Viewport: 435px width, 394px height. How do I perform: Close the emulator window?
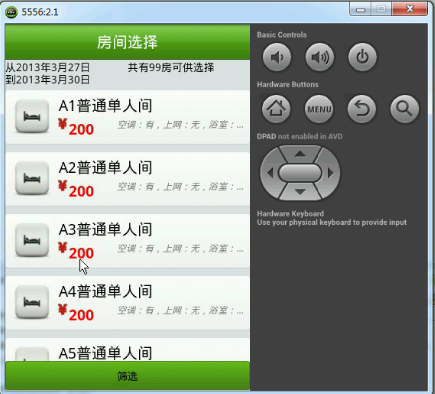[410, 9]
